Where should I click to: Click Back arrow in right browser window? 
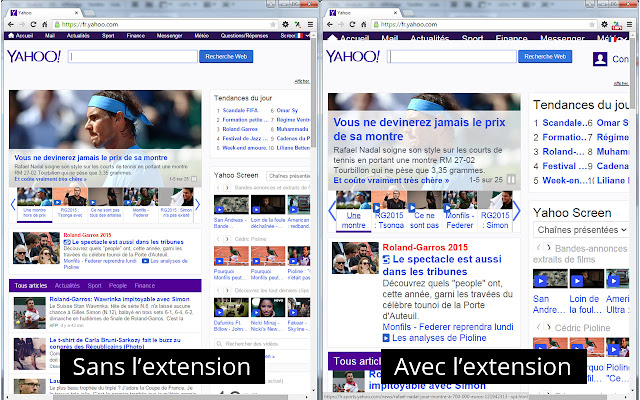330,24
